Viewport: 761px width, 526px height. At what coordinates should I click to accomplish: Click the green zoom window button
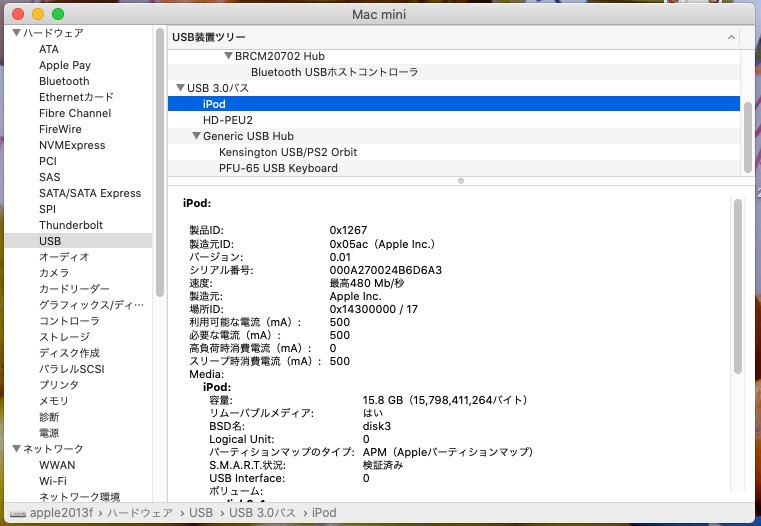click(58, 14)
